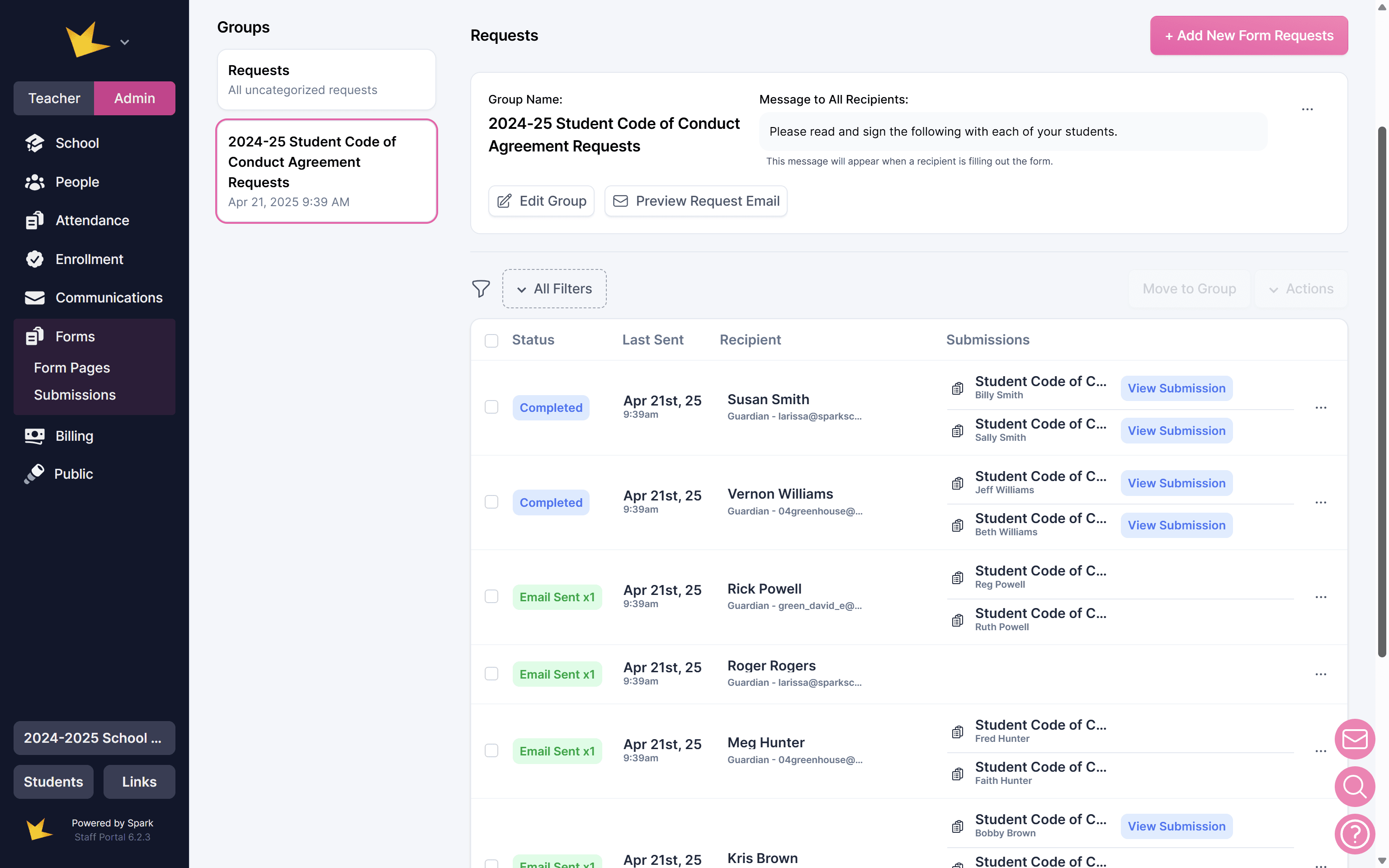Check the select-all checkbox in table header
The height and width of the screenshot is (868, 1389).
click(x=491, y=340)
